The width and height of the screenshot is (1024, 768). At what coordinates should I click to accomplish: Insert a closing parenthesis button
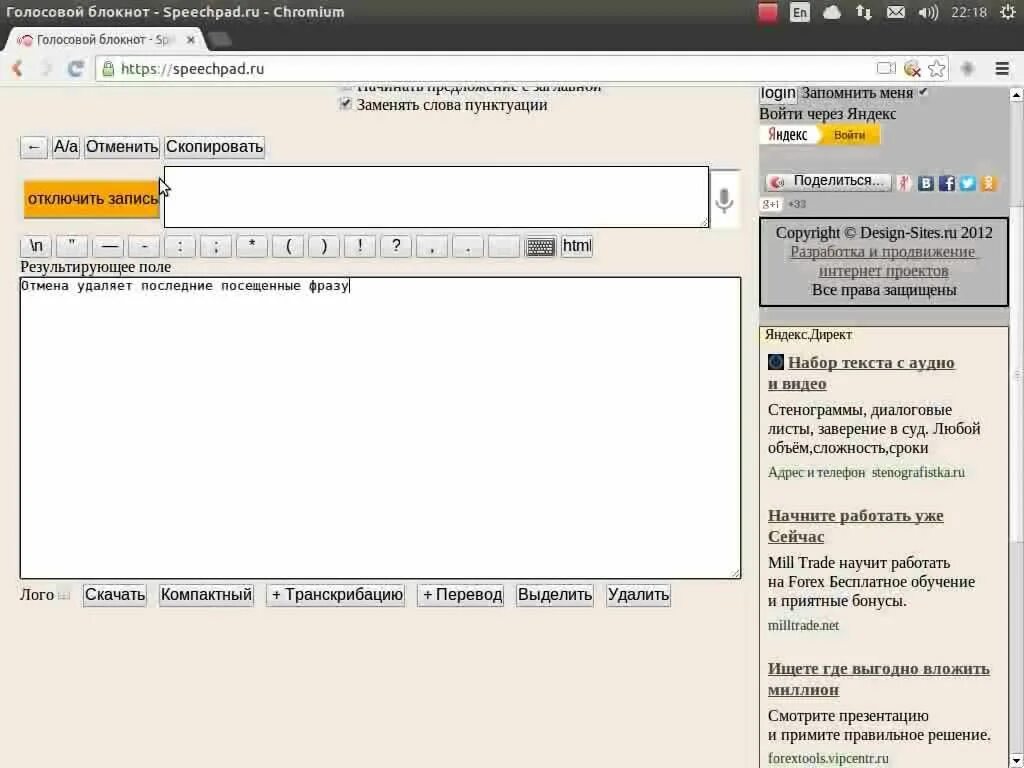pos(324,246)
